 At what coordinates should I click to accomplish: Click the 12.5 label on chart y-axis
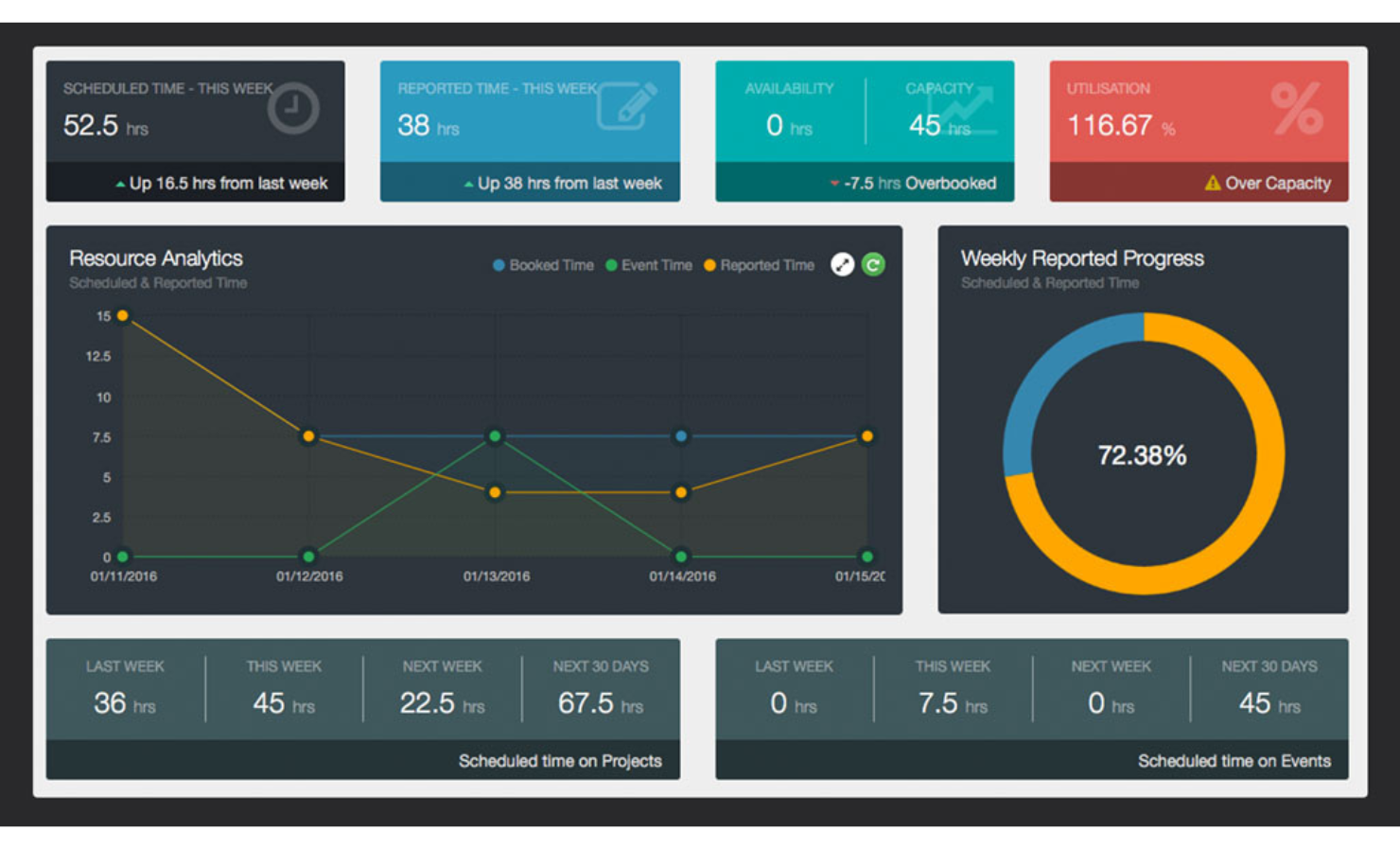(98, 356)
